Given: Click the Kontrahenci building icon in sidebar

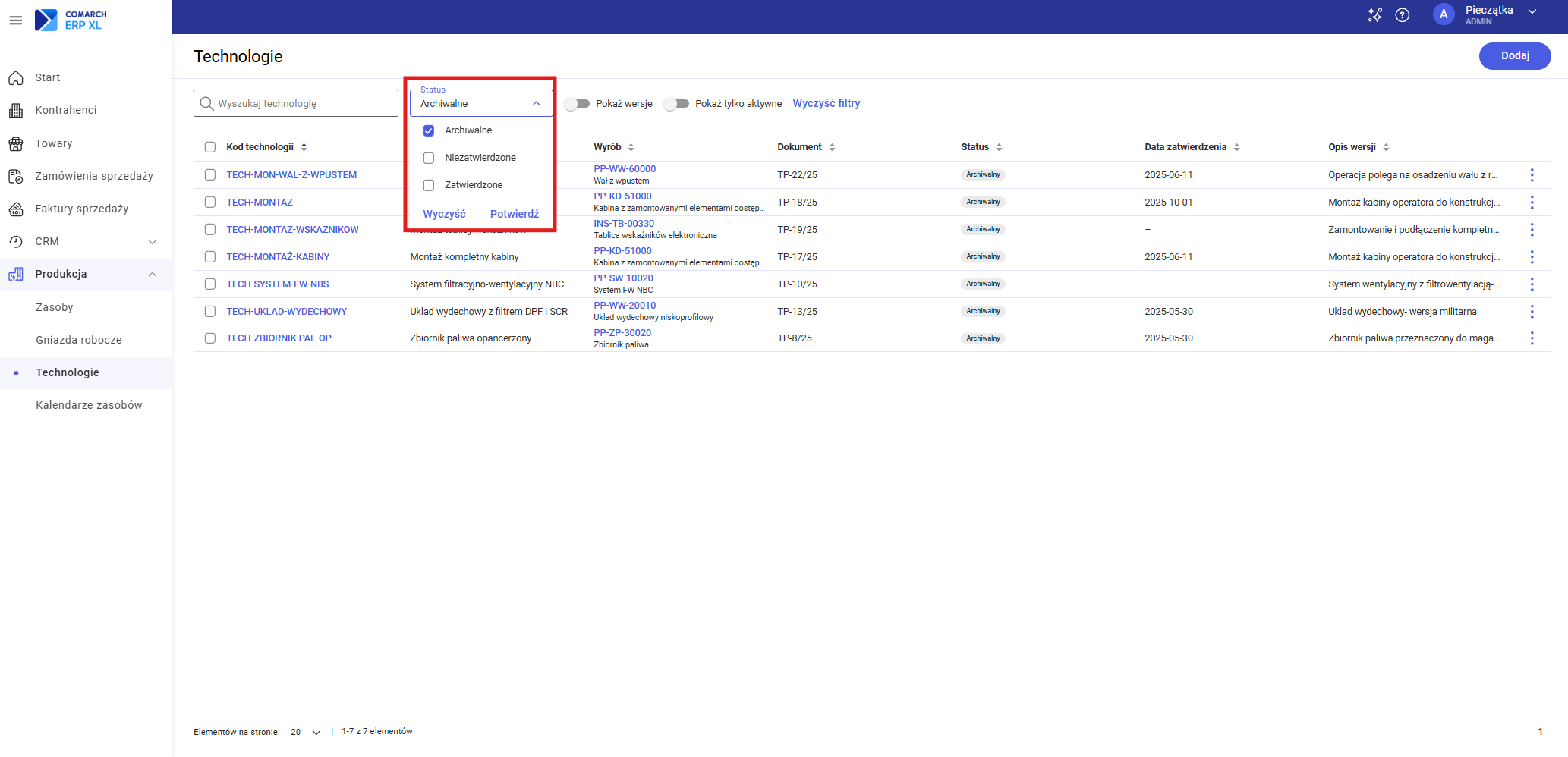Looking at the screenshot, I should pyautogui.click(x=16, y=111).
